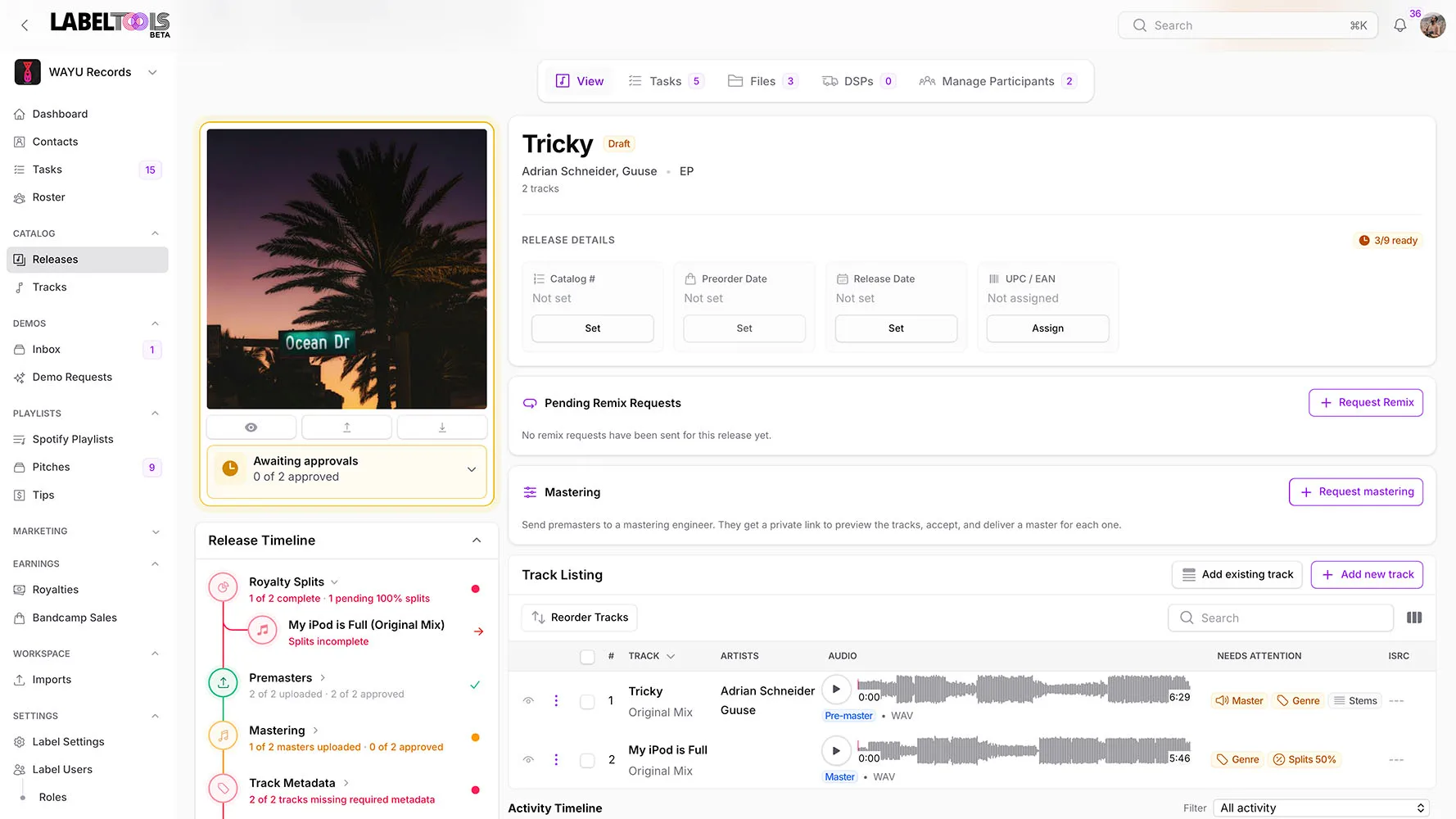Play the My iPod is Full audio

point(836,751)
